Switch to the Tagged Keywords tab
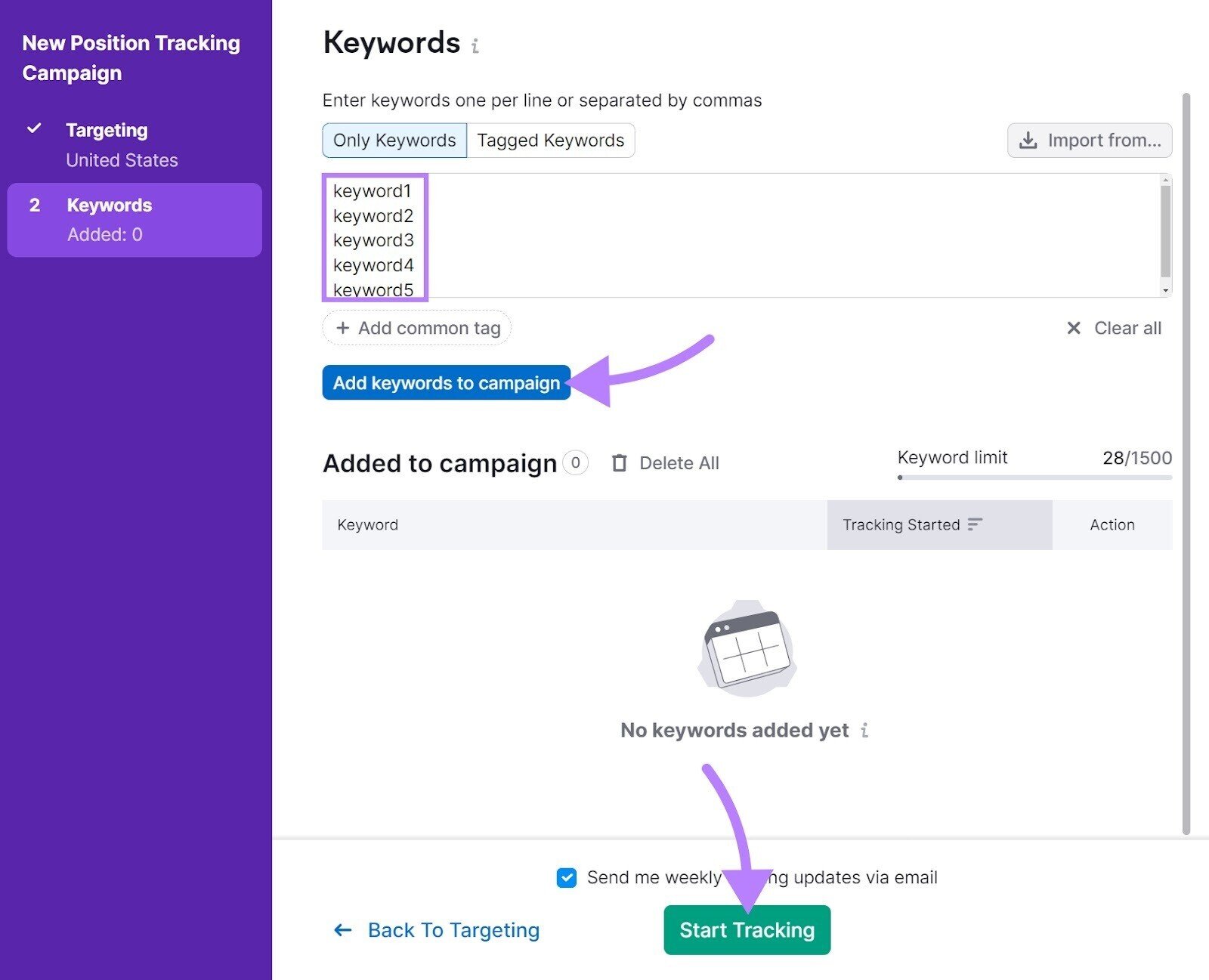Viewport: 1209px width, 980px height. click(550, 140)
